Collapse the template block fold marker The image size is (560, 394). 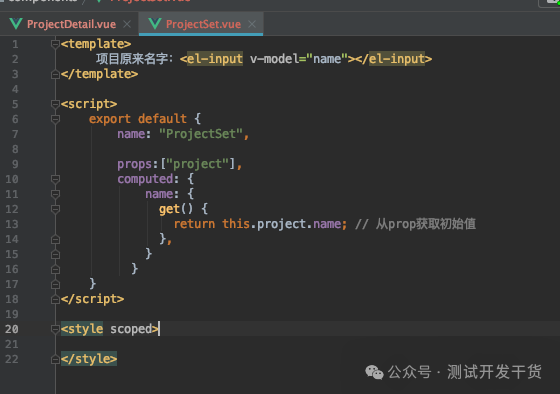coord(55,44)
